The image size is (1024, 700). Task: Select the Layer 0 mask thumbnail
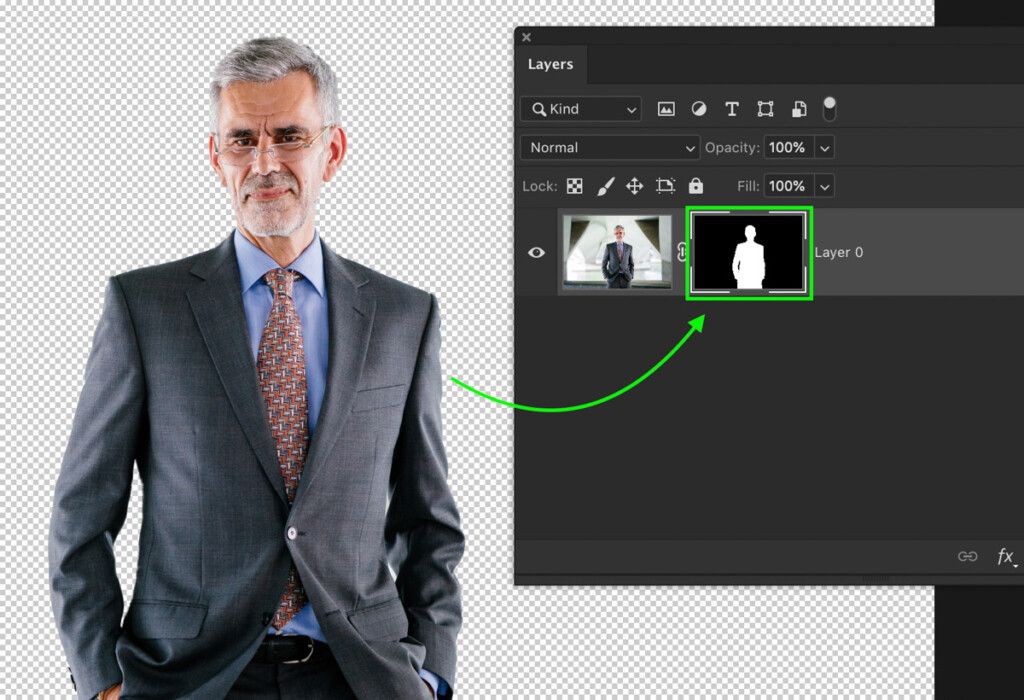[x=749, y=252]
